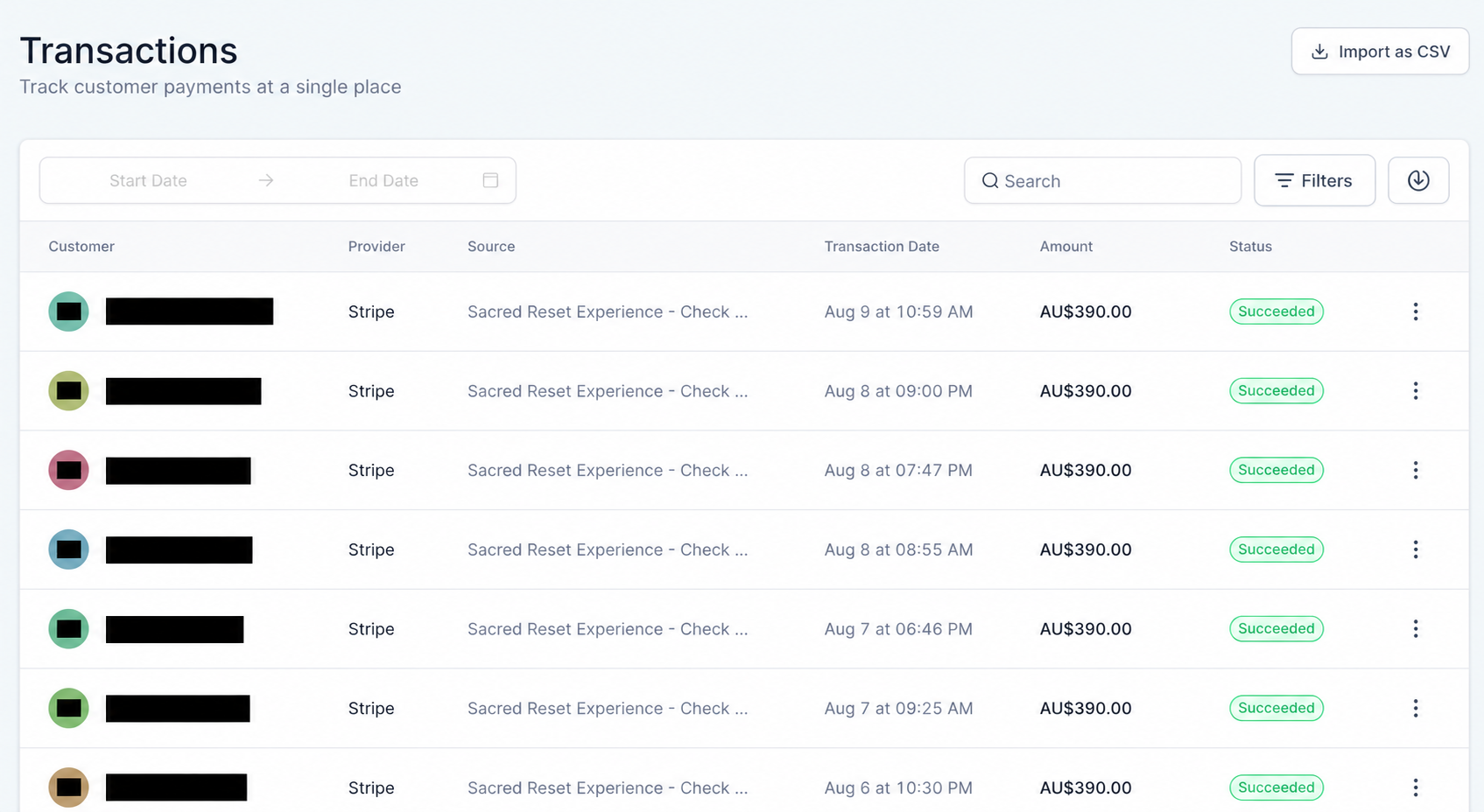This screenshot has width=1484, height=812.
Task: Click customer avatar in Aug 7 09:25 AM row
Action: (x=68, y=708)
